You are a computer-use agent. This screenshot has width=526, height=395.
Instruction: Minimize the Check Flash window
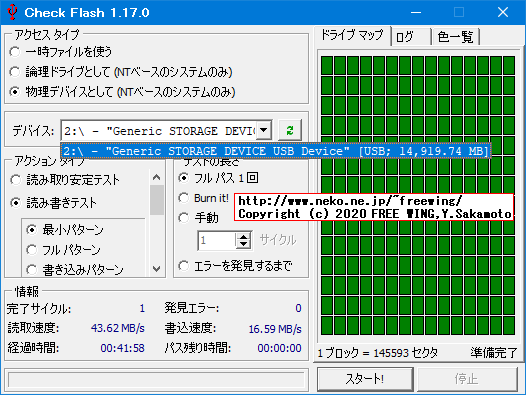pyautogui.click(x=416, y=12)
